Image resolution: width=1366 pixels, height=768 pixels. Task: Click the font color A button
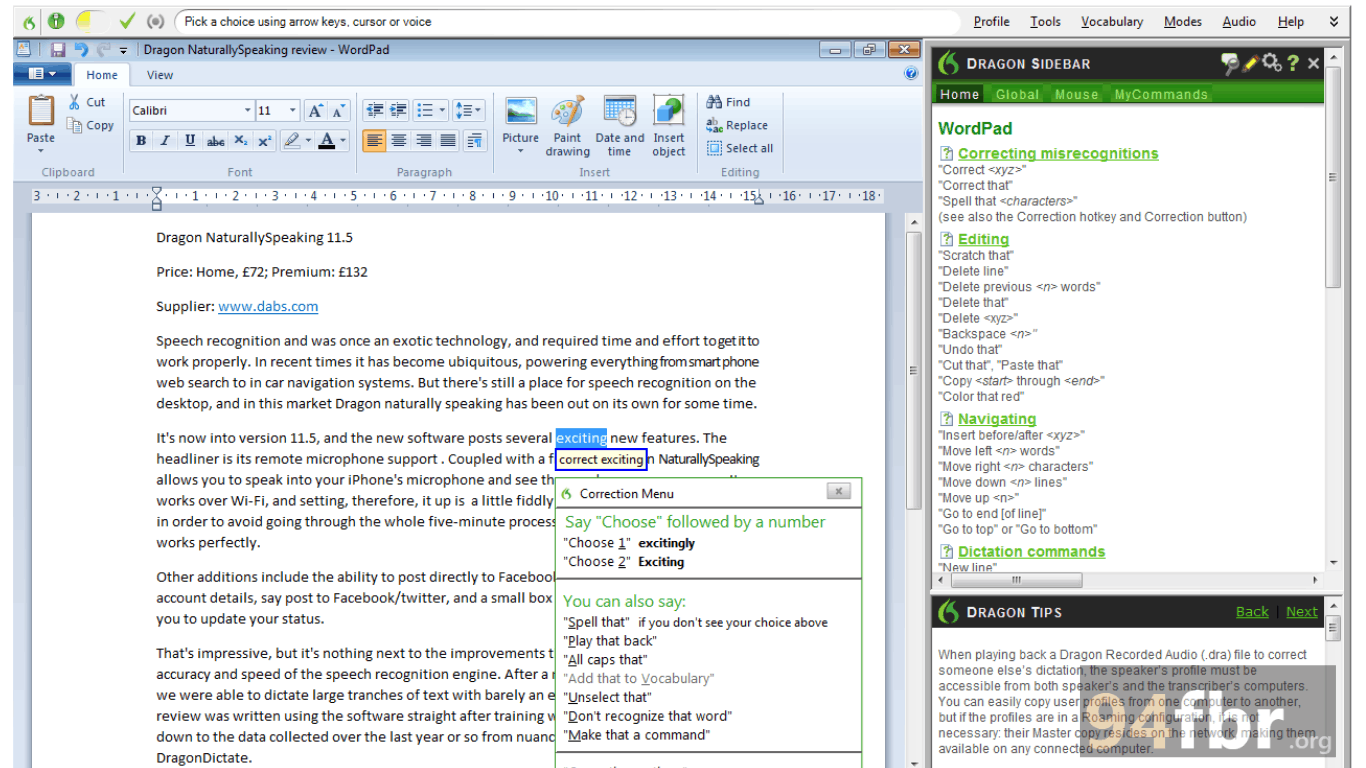click(326, 141)
